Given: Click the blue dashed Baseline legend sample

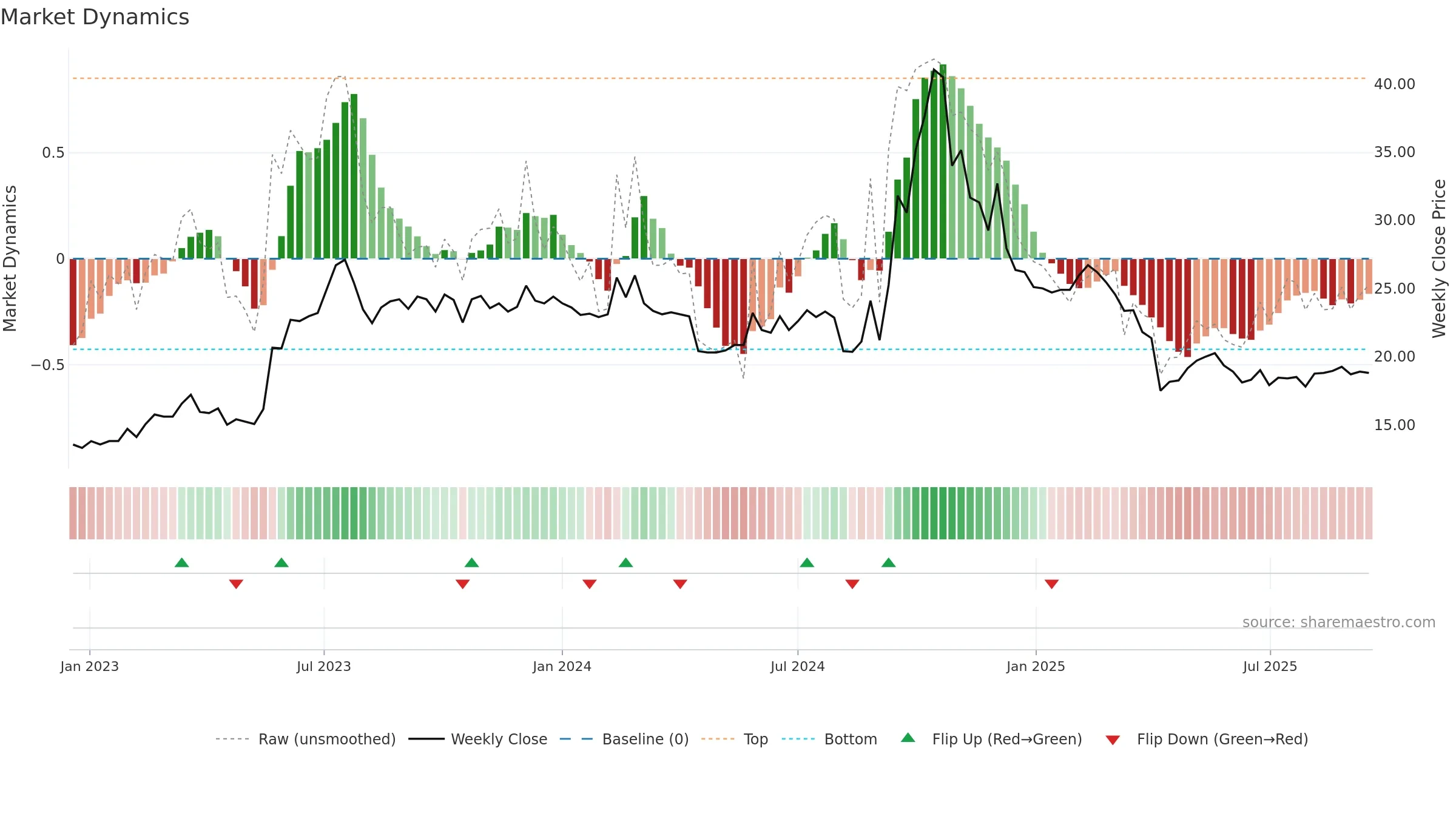Looking at the screenshot, I should [x=576, y=739].
